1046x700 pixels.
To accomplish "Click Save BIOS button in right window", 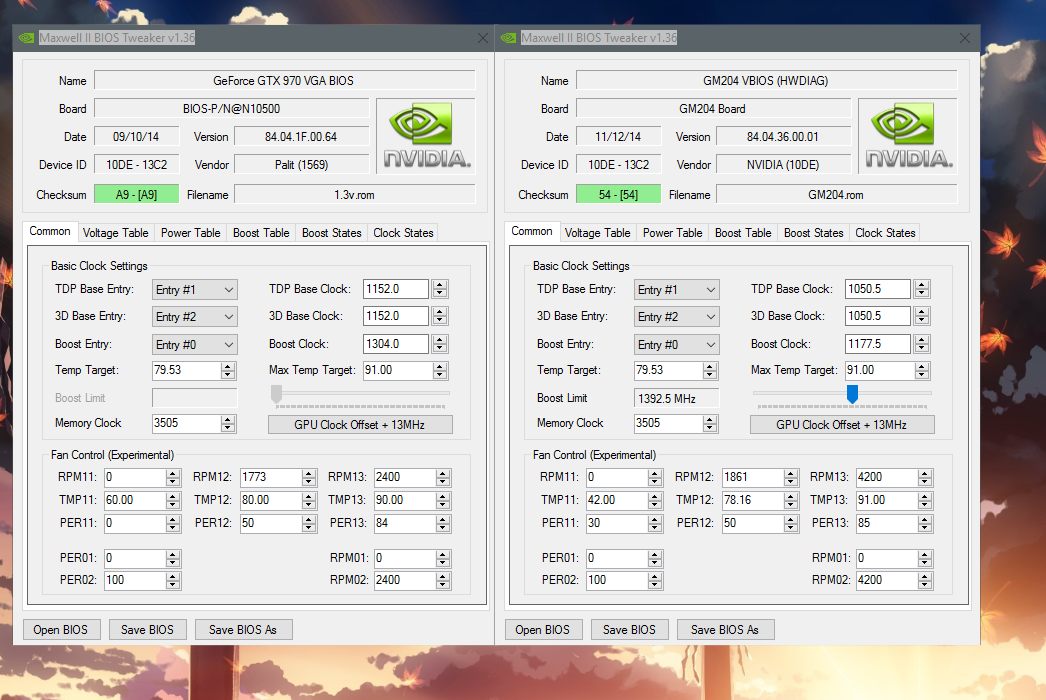I will click(629, 630).
